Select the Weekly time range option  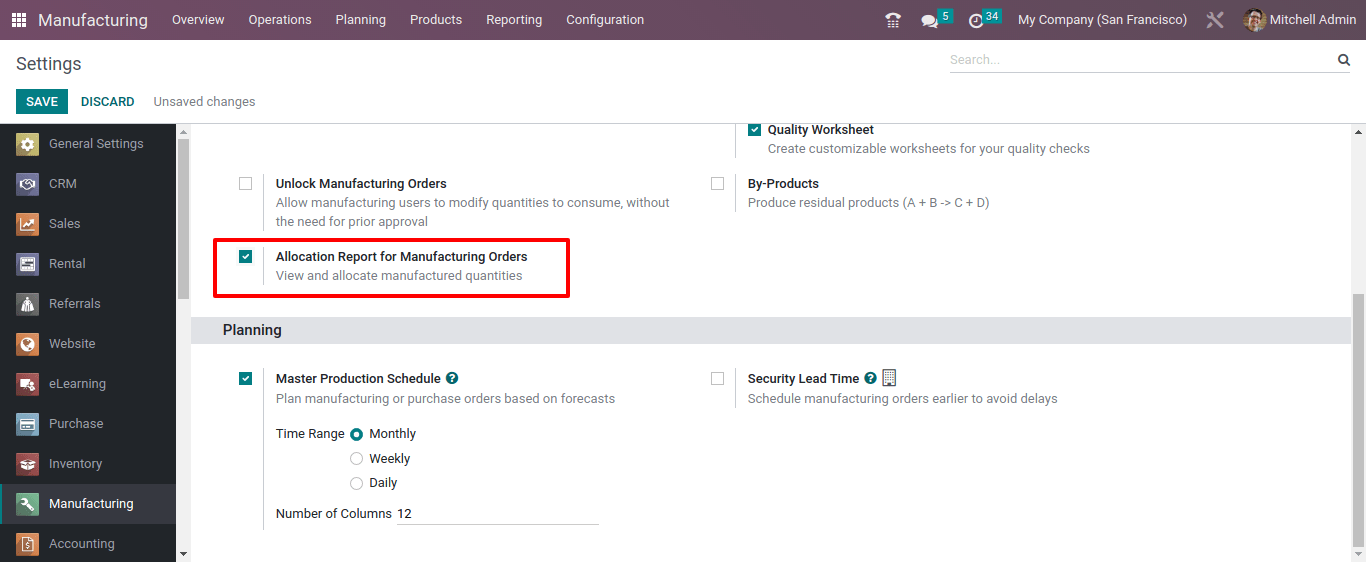coord(356,459)
